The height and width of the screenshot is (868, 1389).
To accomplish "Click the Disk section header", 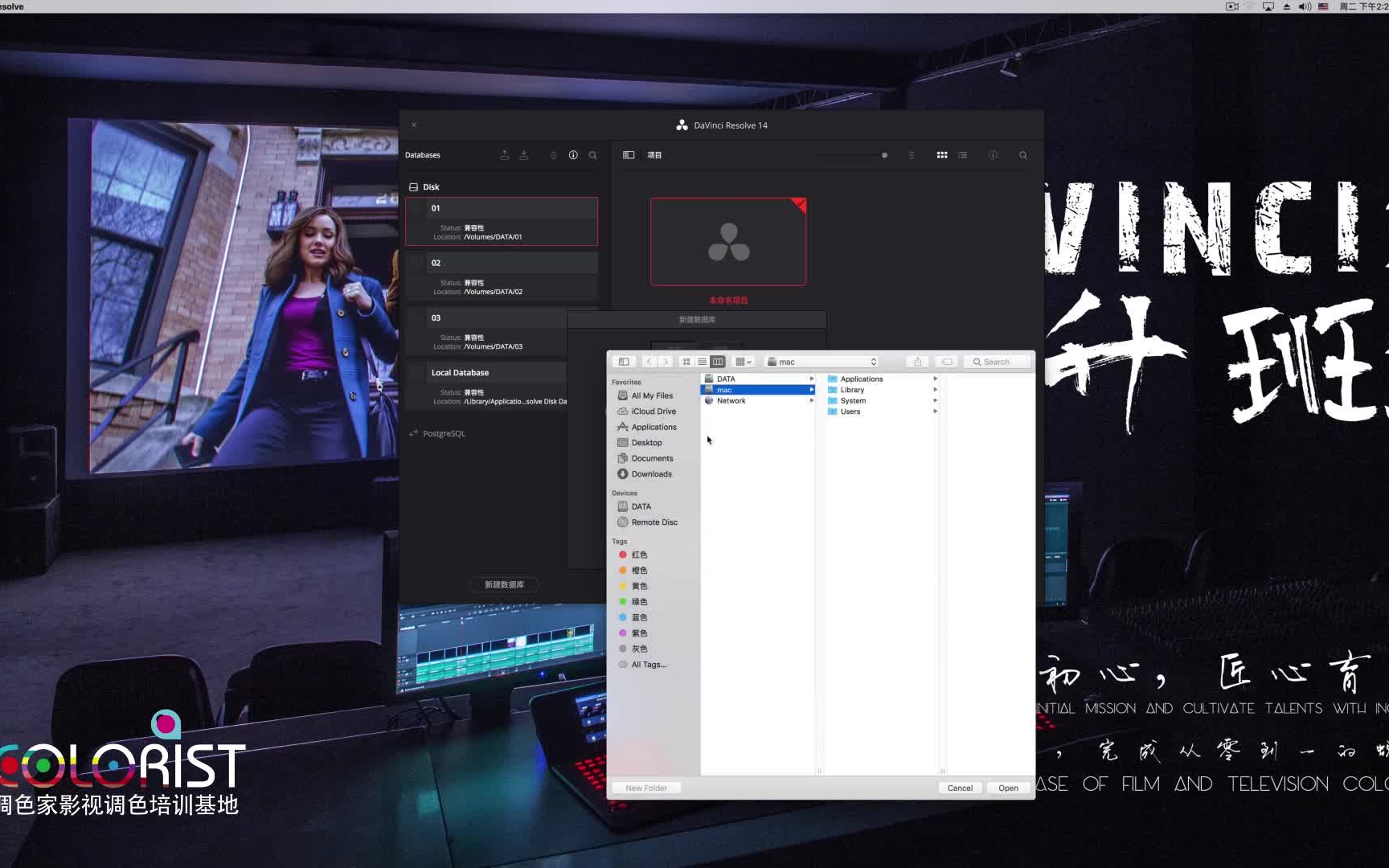I will (x=424, y=186).
